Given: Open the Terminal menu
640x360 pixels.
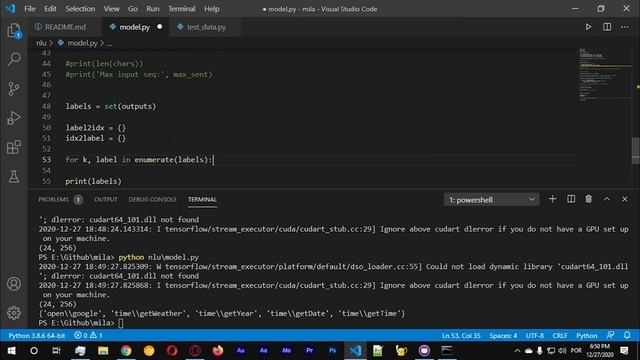Looking at the screenshot, I should pos(182,9).
